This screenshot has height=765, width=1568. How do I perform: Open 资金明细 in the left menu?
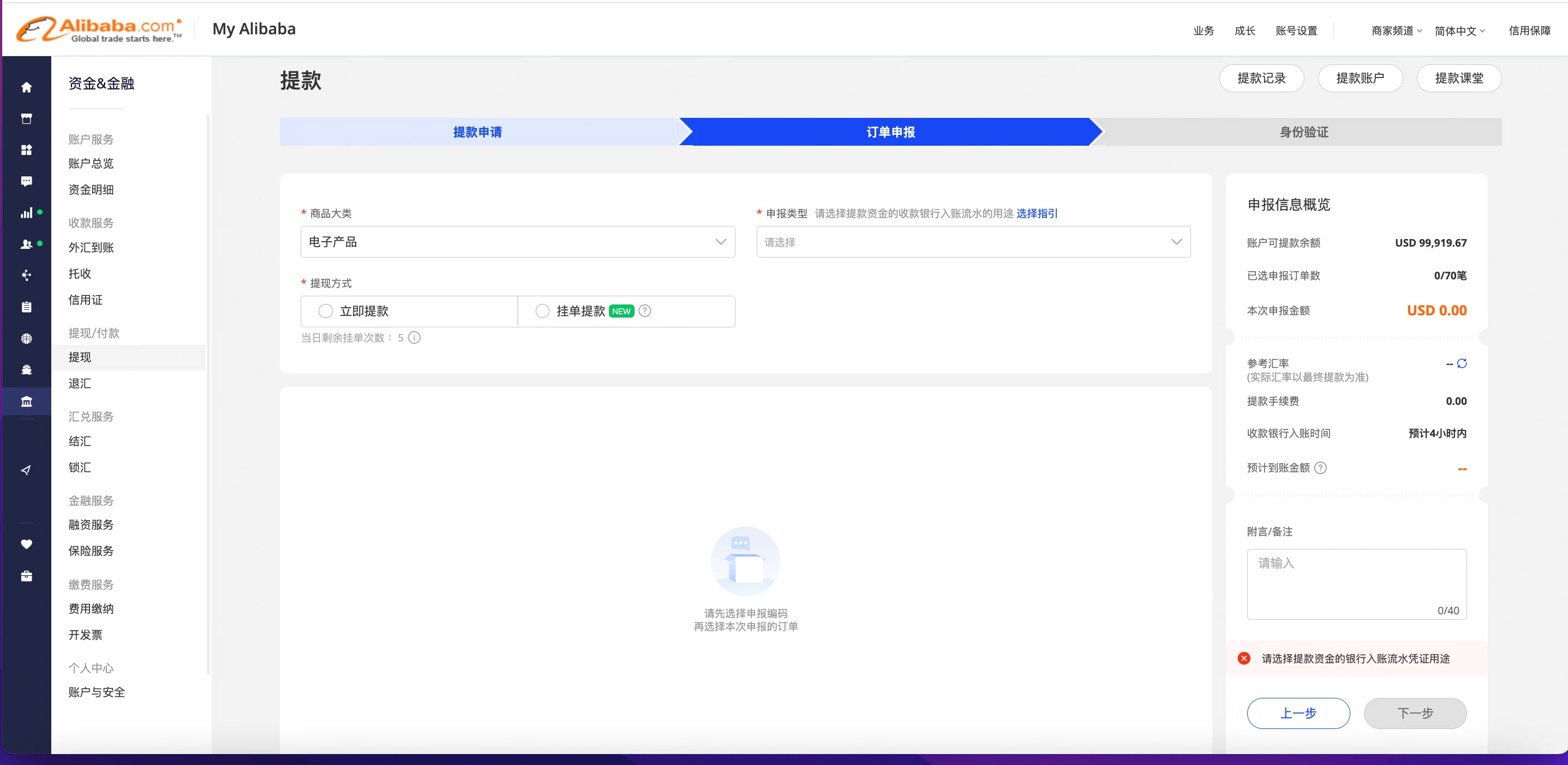tap(91, 189)
